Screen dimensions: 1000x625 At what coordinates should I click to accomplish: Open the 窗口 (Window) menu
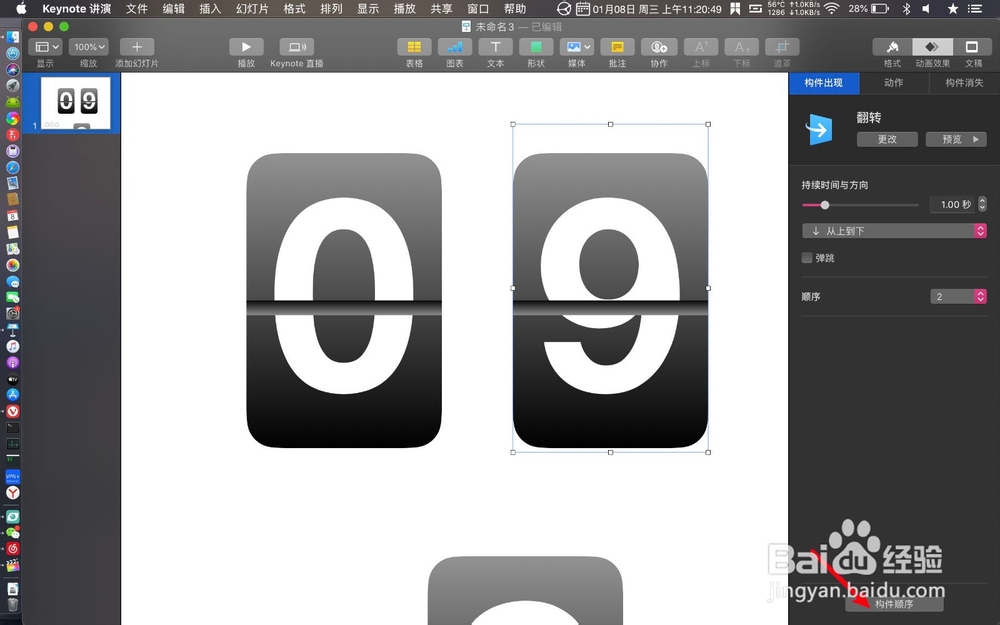(x=478, y=9)
